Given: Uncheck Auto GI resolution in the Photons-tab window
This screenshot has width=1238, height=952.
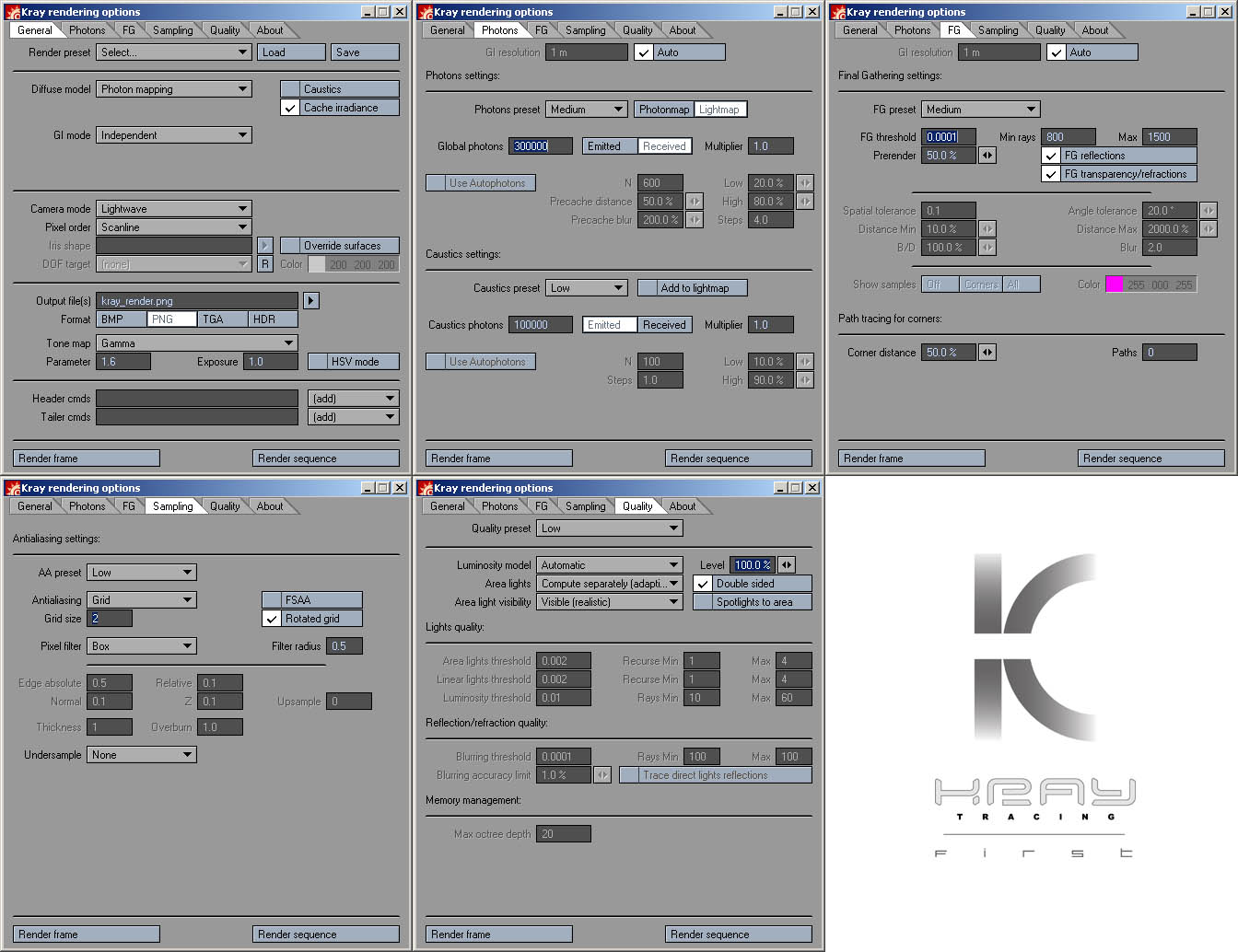Looking at the screenshot, I should pos(679,52).
